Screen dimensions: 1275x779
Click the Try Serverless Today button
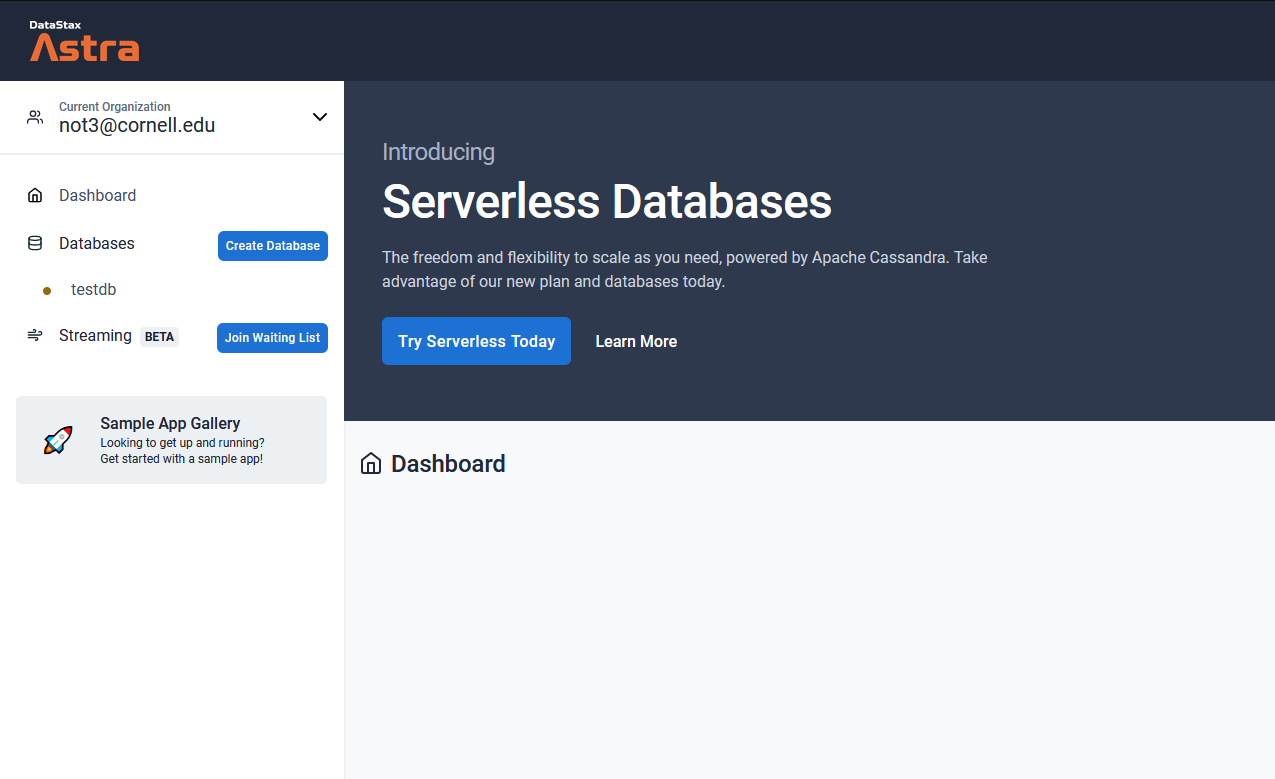click(x=476, y=341)
